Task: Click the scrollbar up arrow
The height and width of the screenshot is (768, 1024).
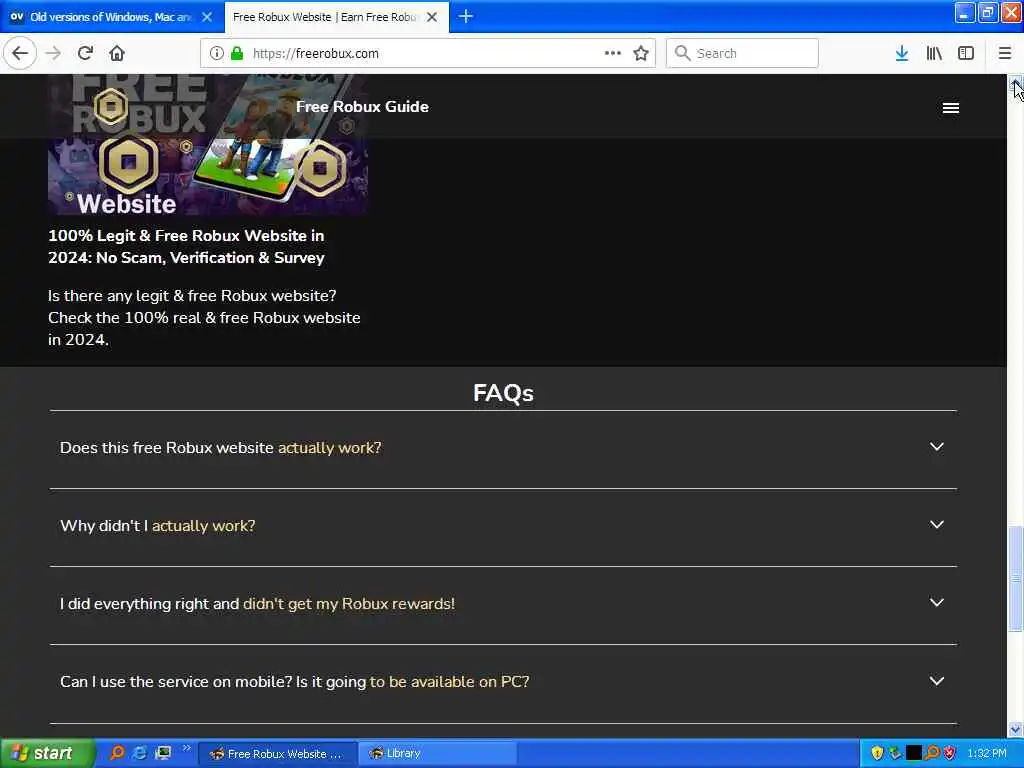Action: click(x=1015, y=82)
